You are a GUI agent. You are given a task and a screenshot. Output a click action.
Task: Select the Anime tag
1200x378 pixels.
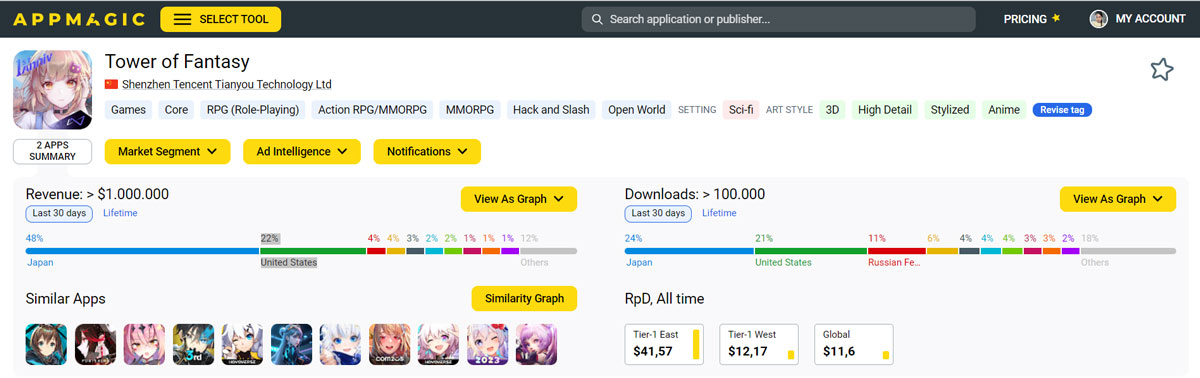[x=1004, y=110]
